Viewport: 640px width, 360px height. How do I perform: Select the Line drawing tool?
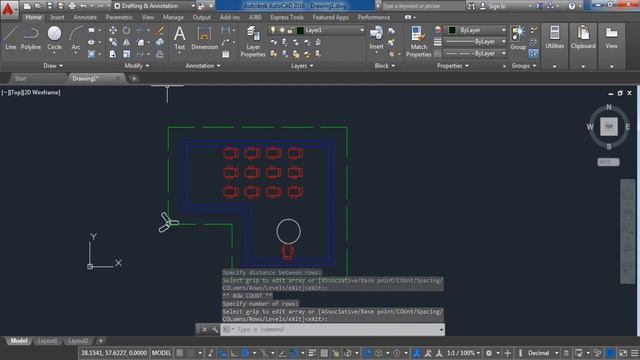pos(11,38)
